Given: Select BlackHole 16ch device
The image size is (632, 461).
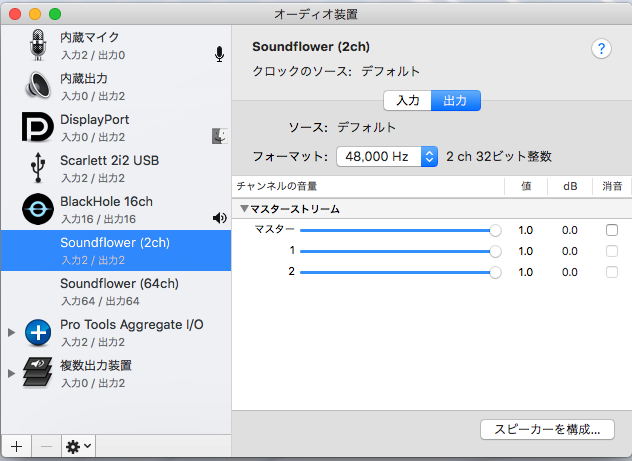Looking at the screenshot, I should (116, 210).
